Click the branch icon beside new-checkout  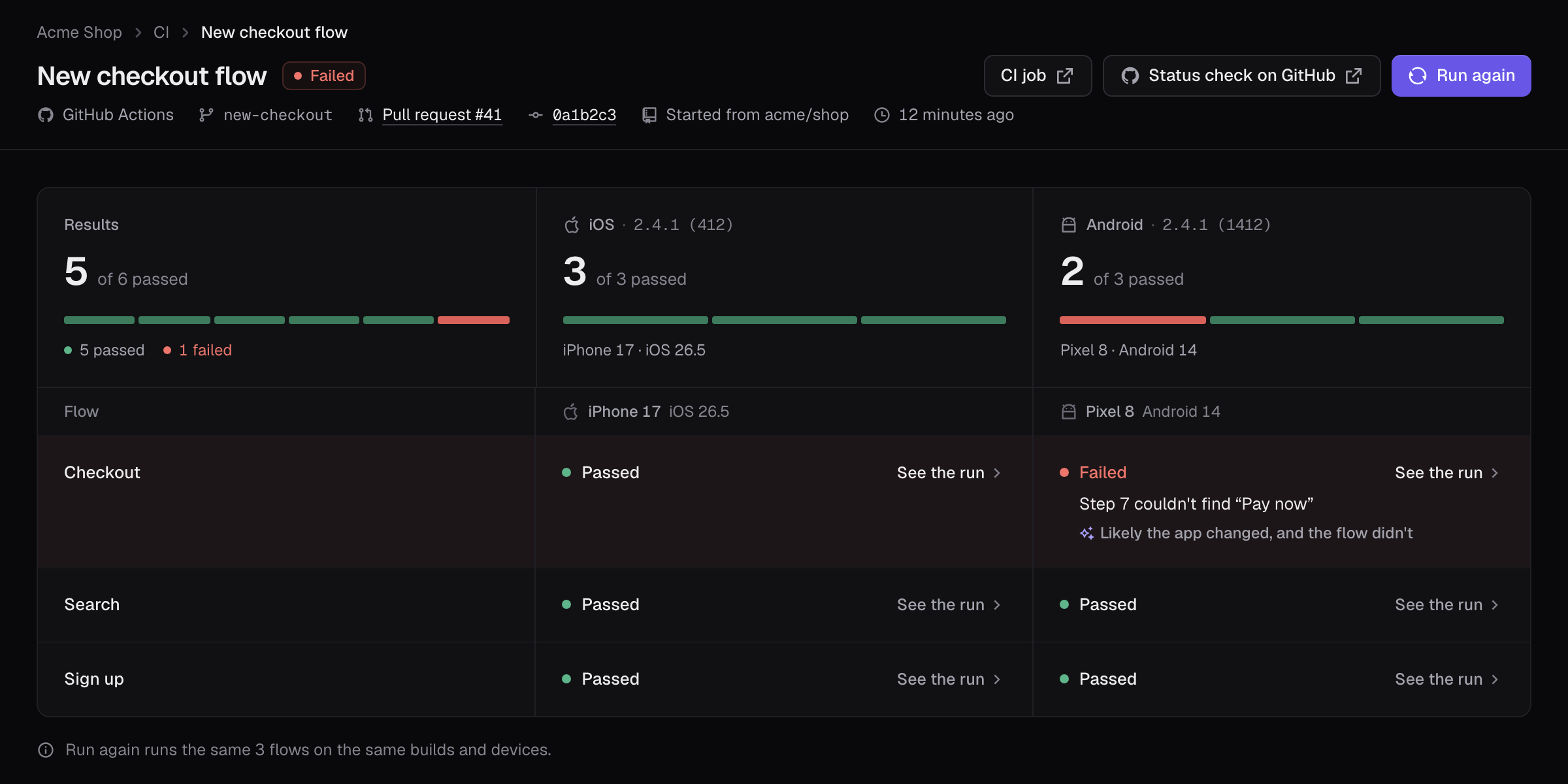click(206, 115)
